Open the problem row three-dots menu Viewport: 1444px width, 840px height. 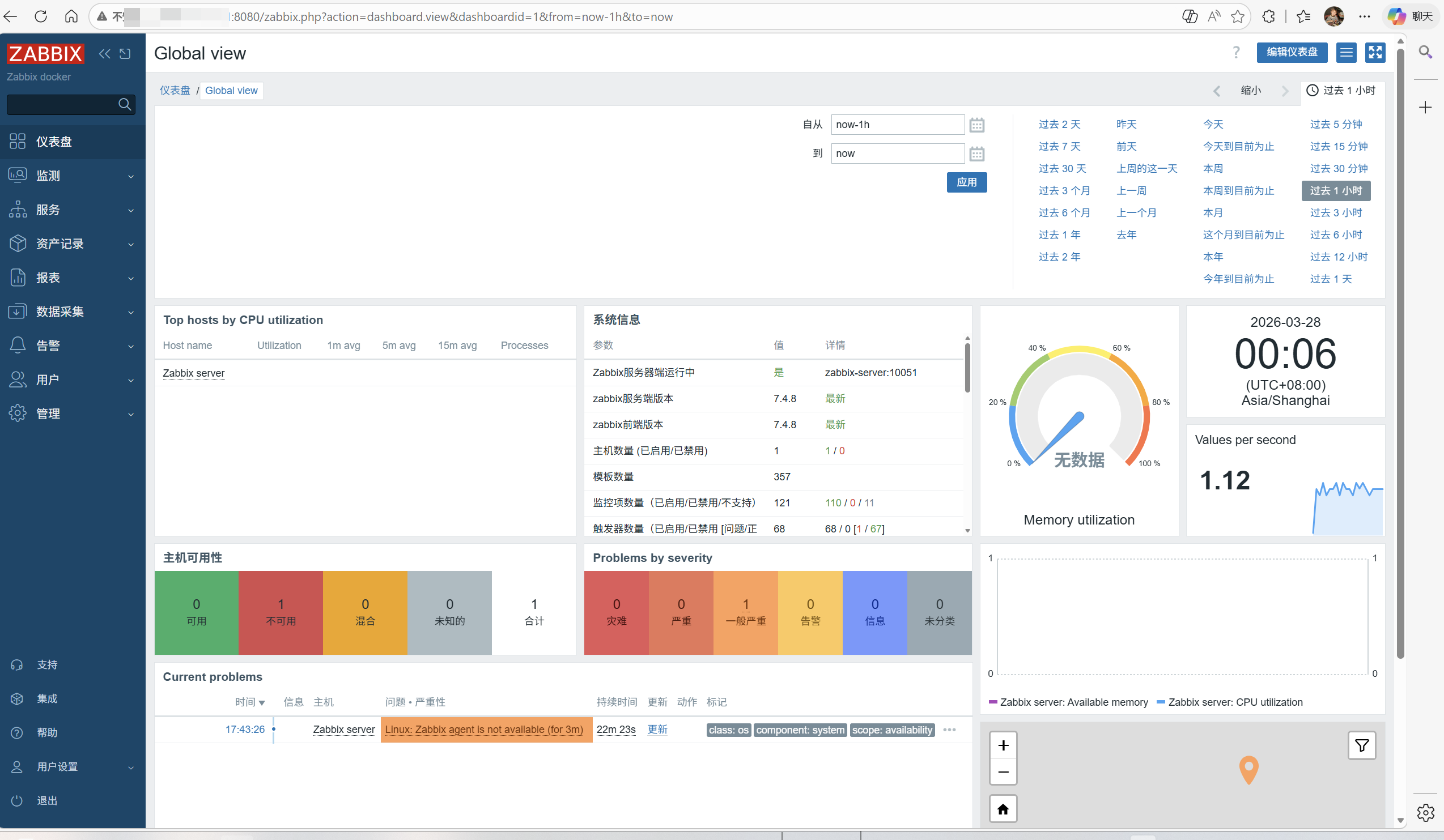coord(949,730)
